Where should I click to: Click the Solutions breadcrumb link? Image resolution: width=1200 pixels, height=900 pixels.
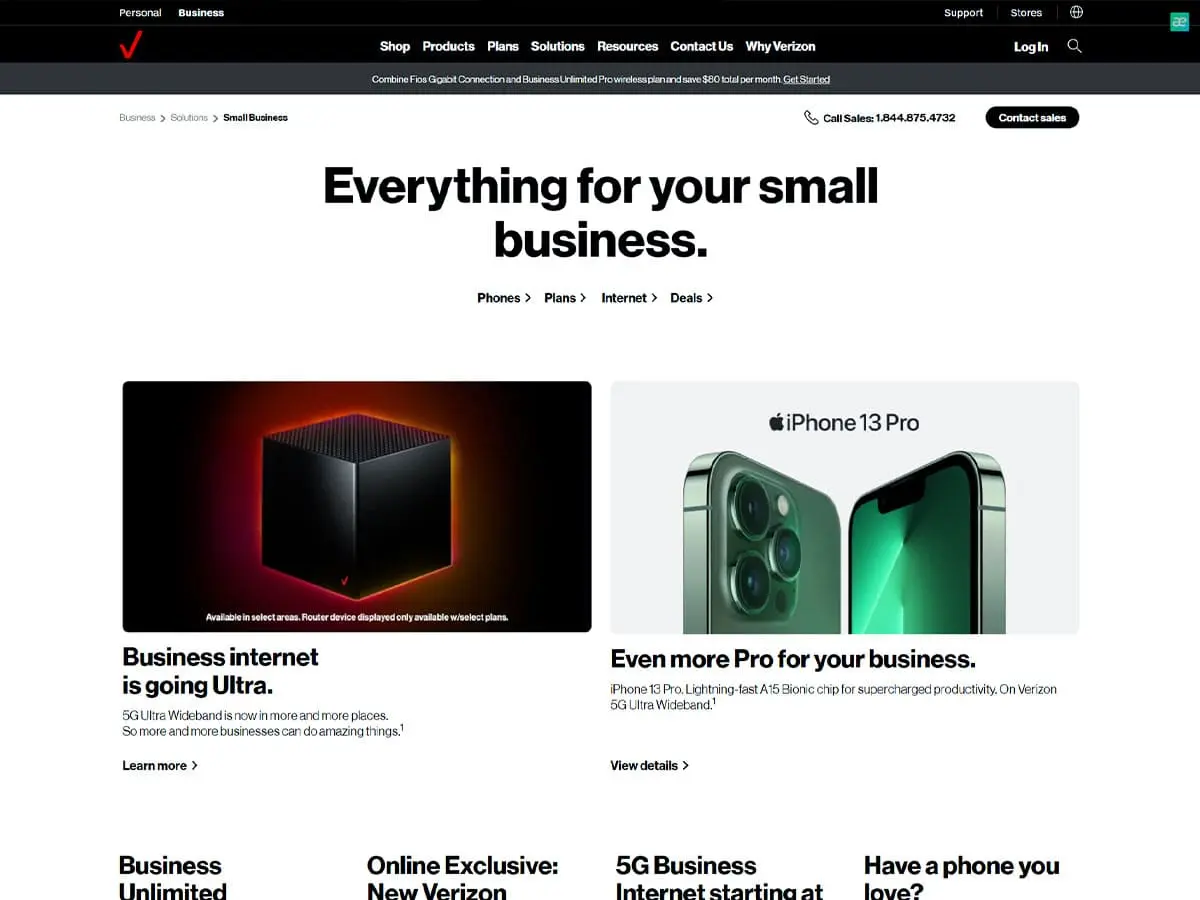point(189,118)
